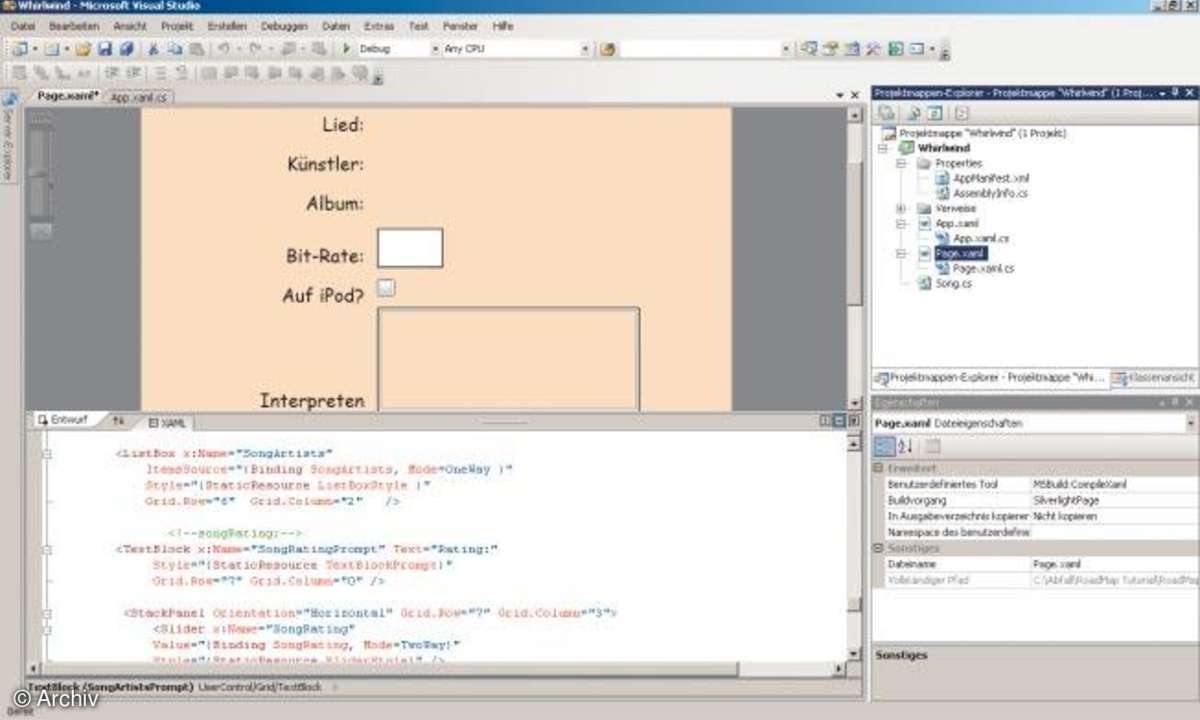Click the Copy toolbar icon
The image size is (1200, 720).
[175, 48]
